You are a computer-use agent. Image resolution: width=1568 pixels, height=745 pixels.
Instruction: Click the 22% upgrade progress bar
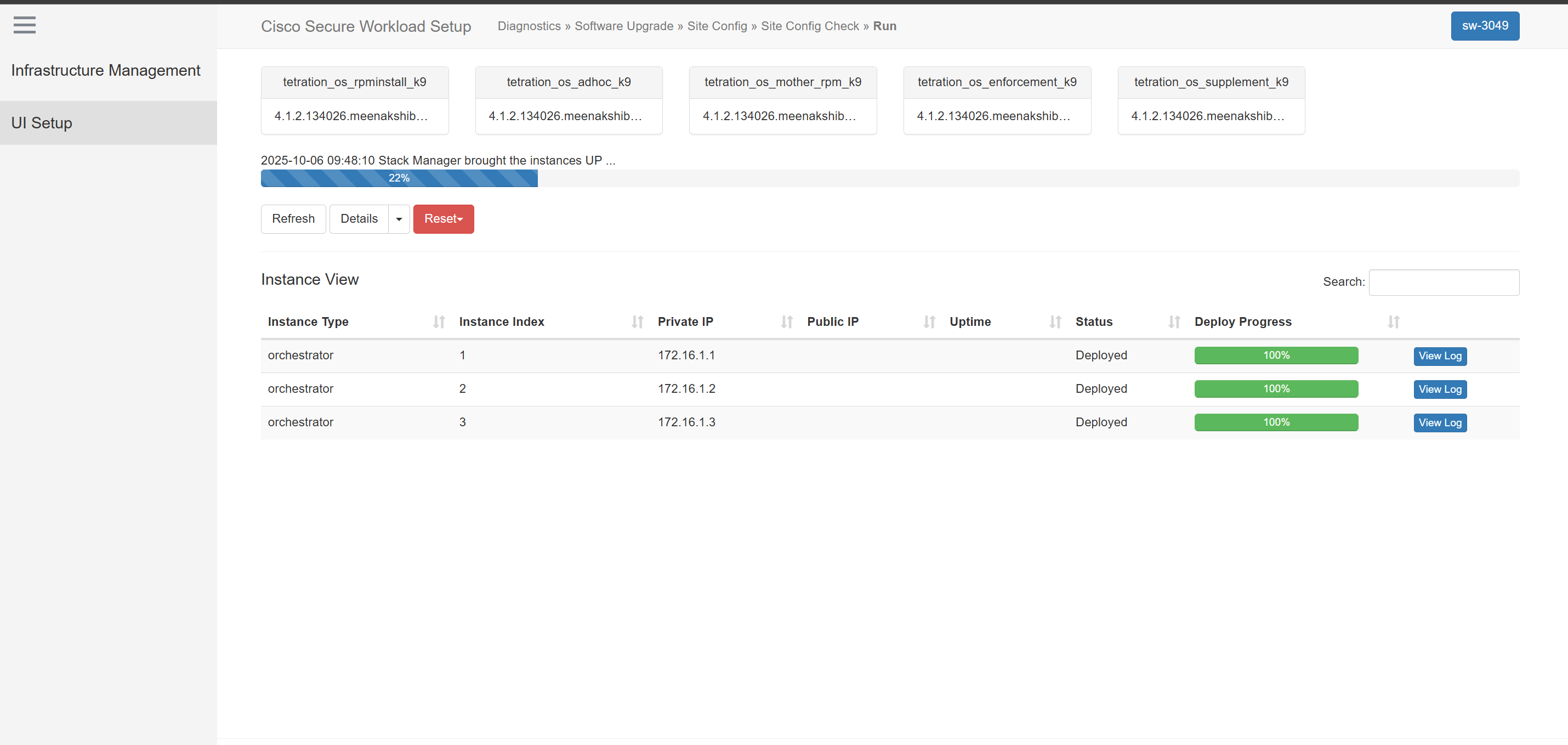pyautogui.click(x=399, y=178)
